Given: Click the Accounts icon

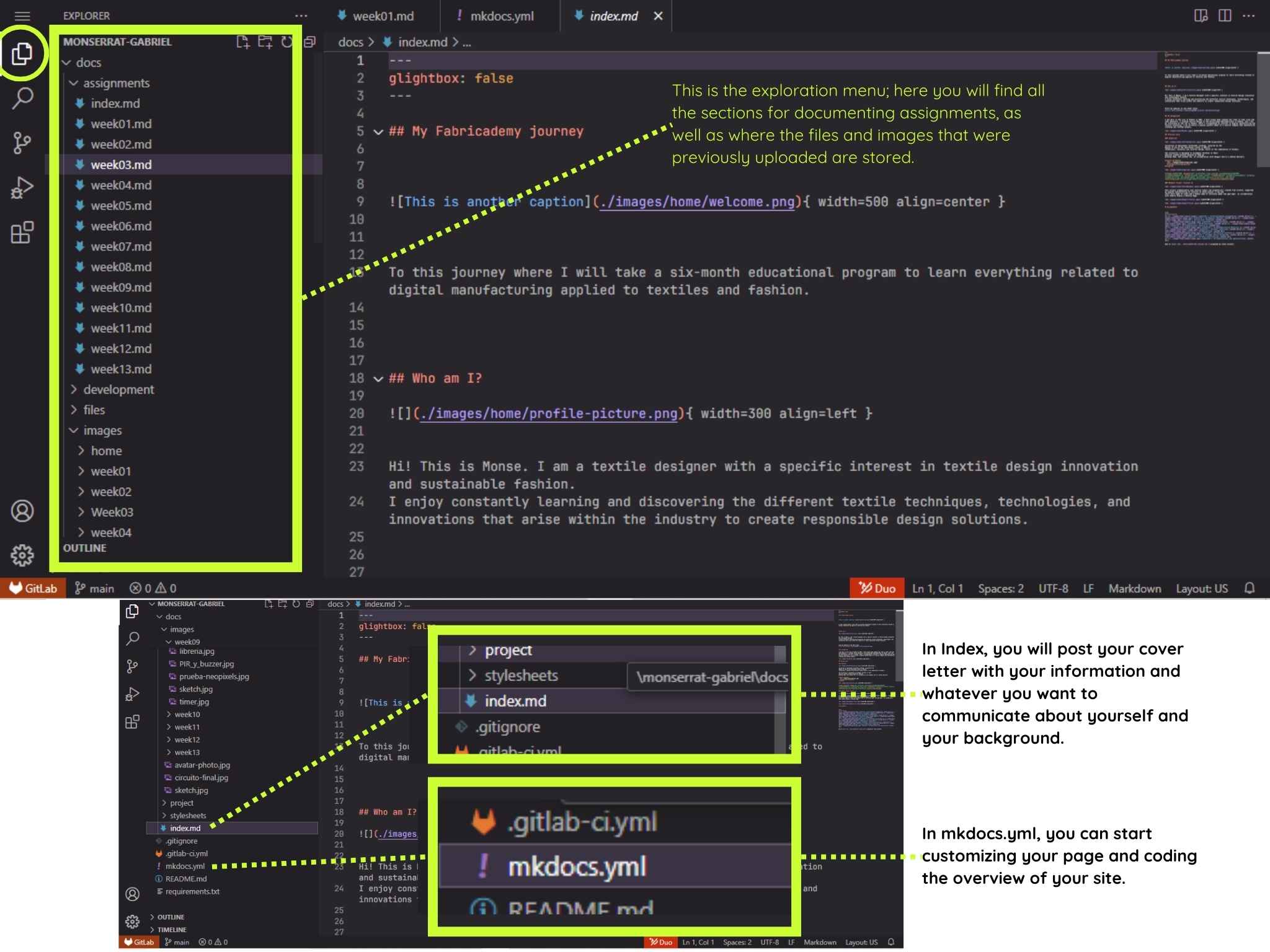Looking at the screenshot, I should [x=22, y=511].
